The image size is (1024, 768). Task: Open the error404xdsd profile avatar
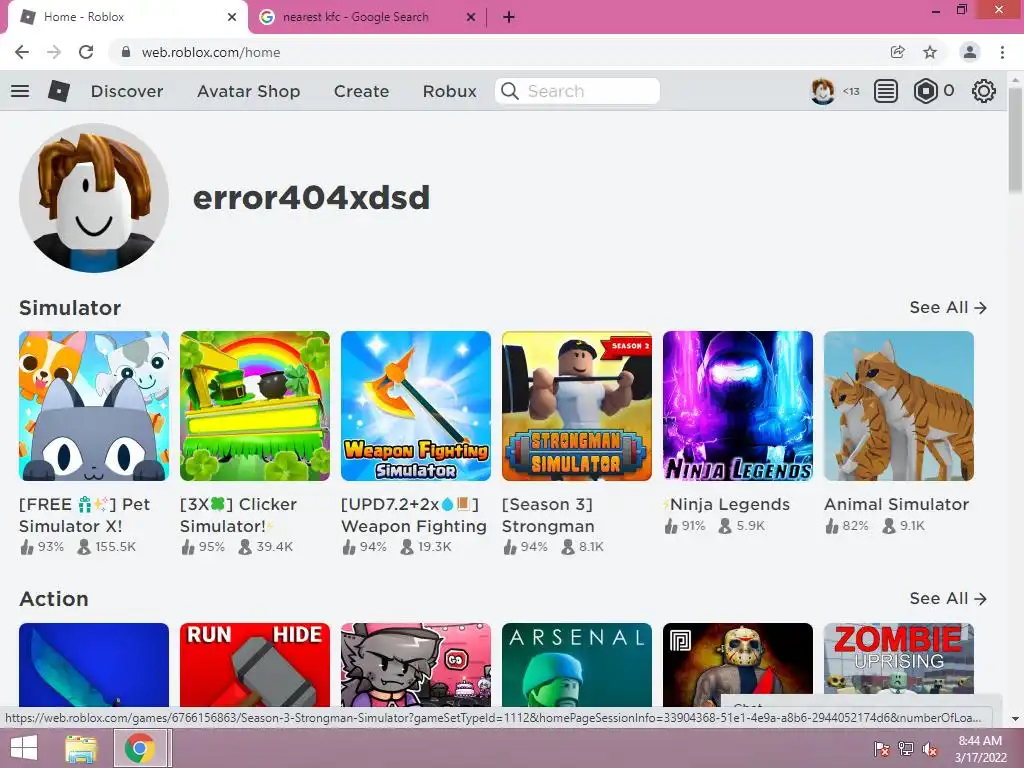click(x=94, y=198)
